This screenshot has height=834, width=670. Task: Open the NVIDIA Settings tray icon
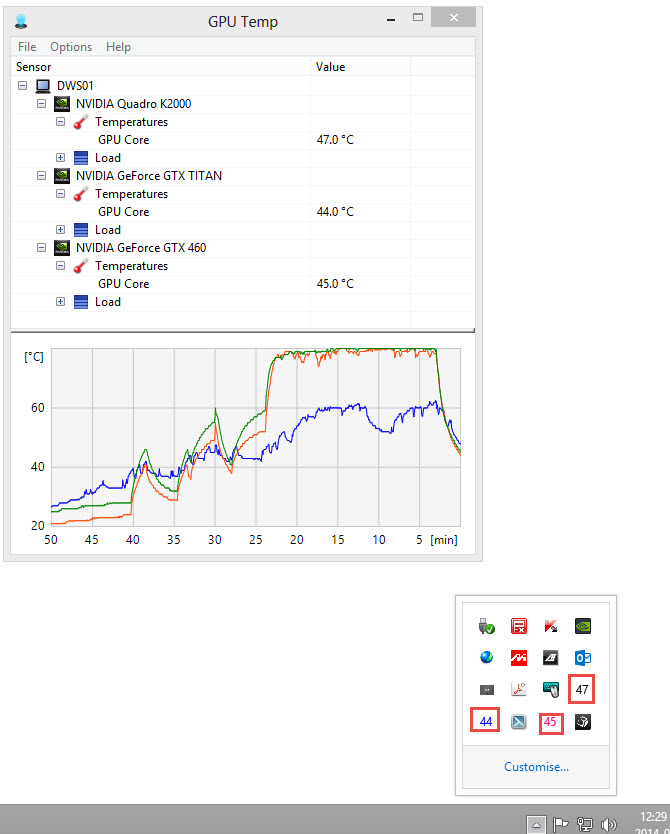(x=583, y=626)
